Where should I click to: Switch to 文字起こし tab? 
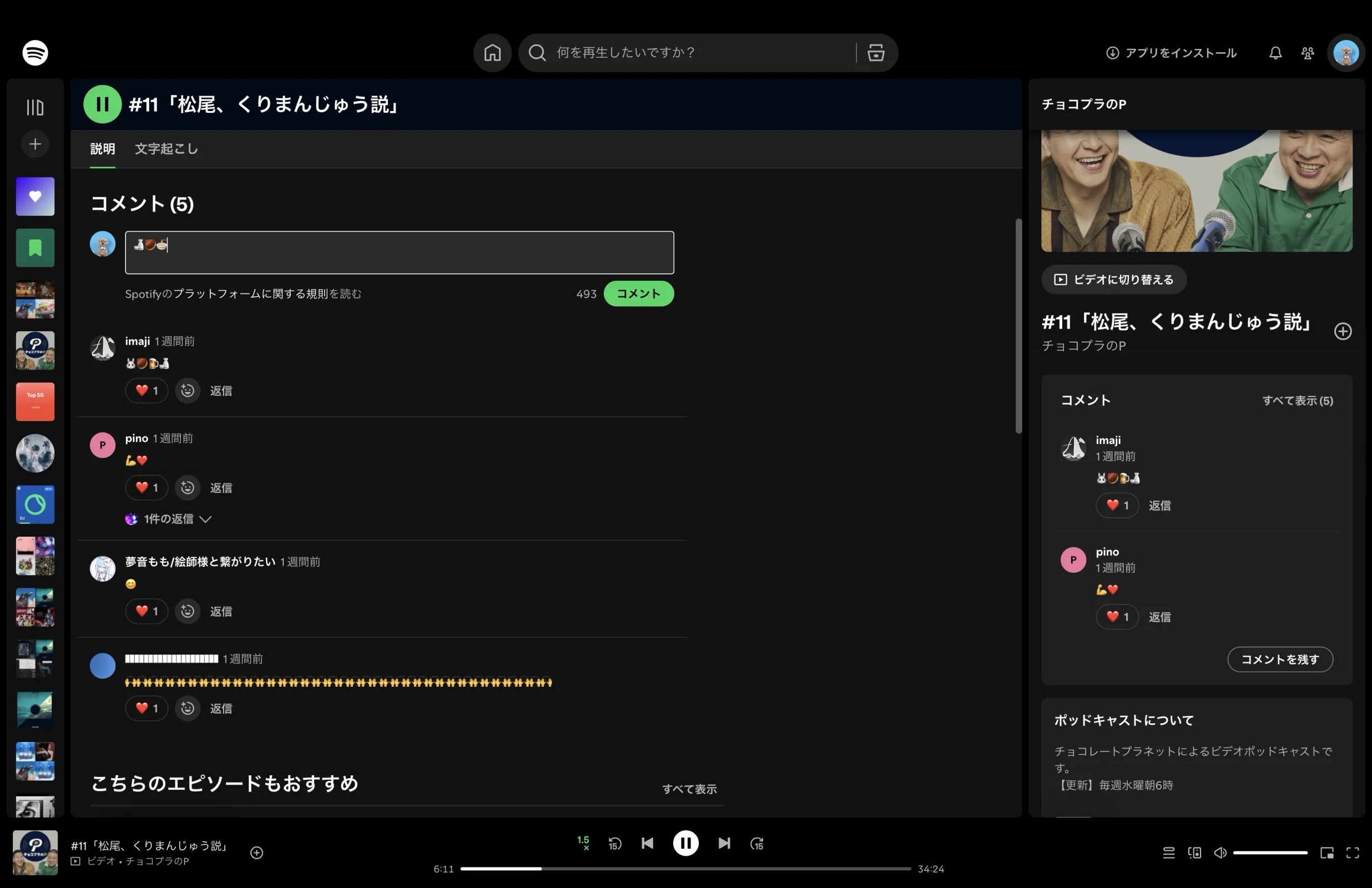166,149
